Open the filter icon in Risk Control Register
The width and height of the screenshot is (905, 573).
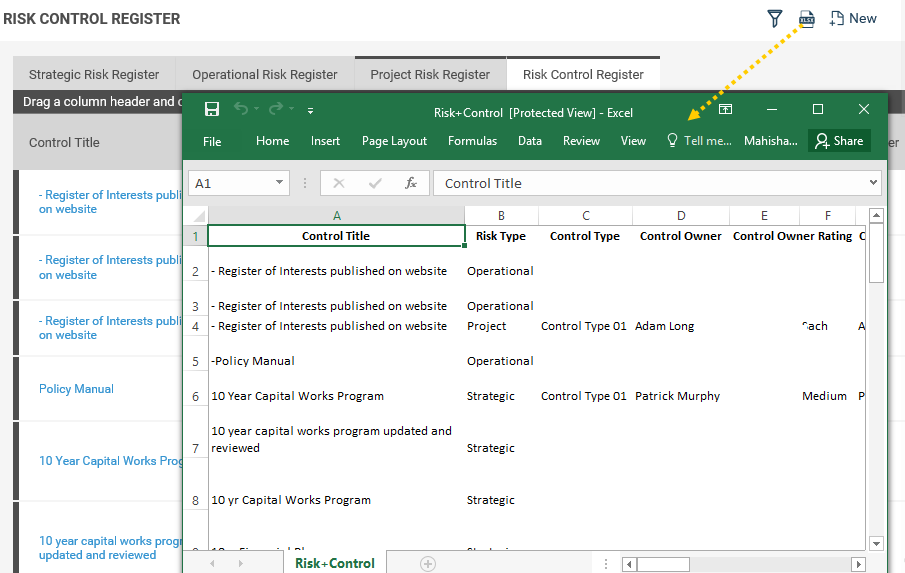pyautogui.click(x=775, y=18)
